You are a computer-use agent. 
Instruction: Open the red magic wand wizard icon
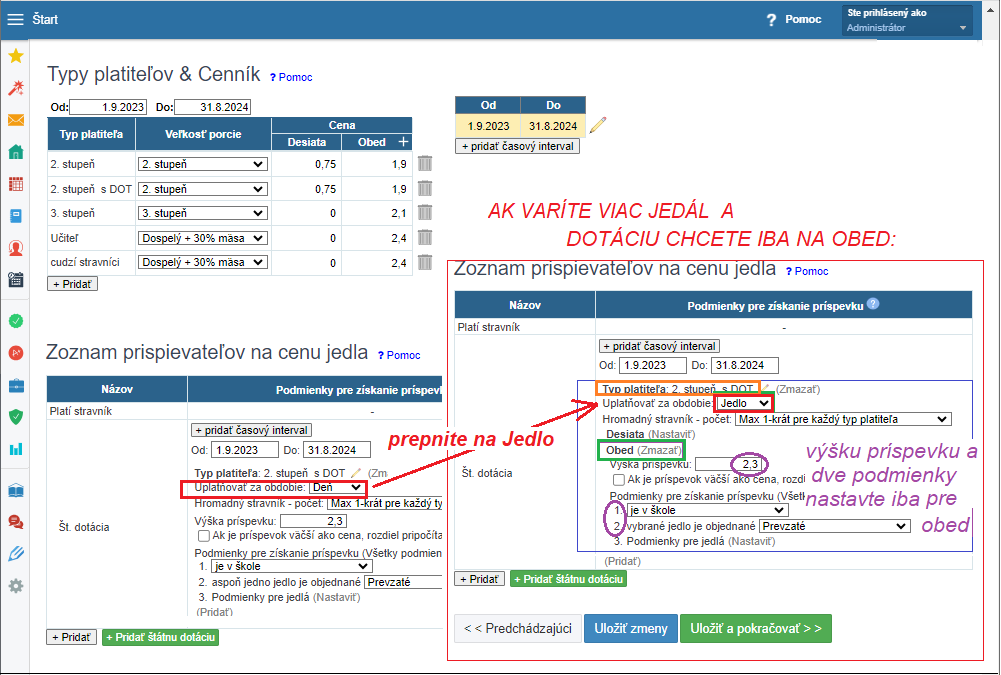click(16, 88)
